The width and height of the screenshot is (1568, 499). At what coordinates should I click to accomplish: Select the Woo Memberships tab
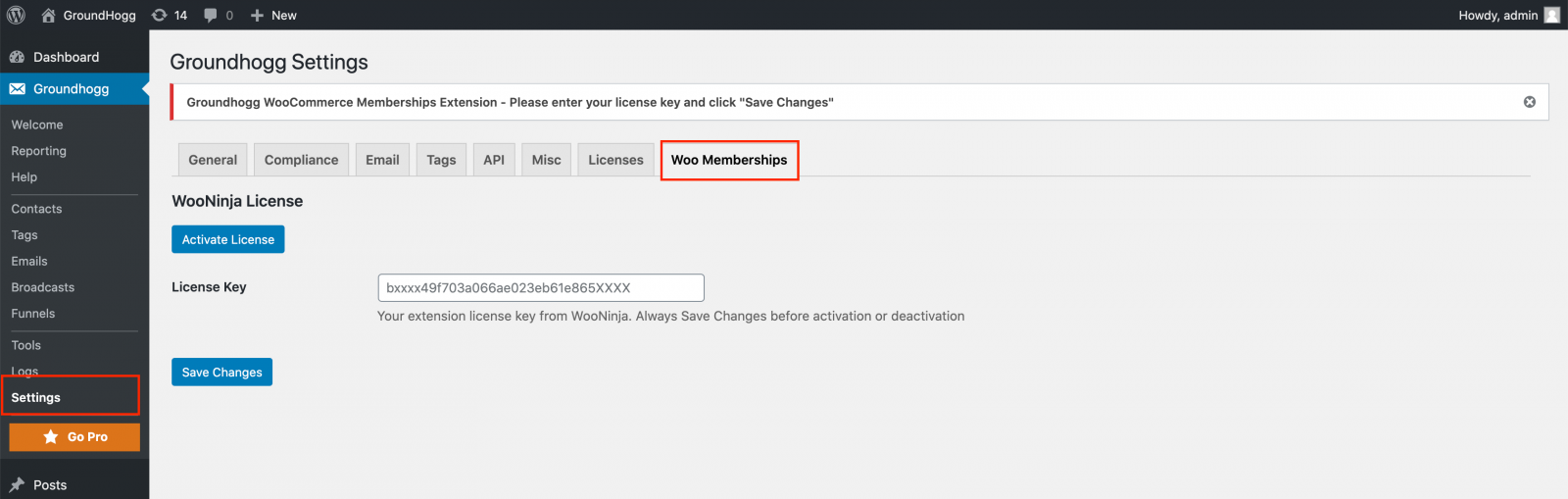[x=729, y=160]
